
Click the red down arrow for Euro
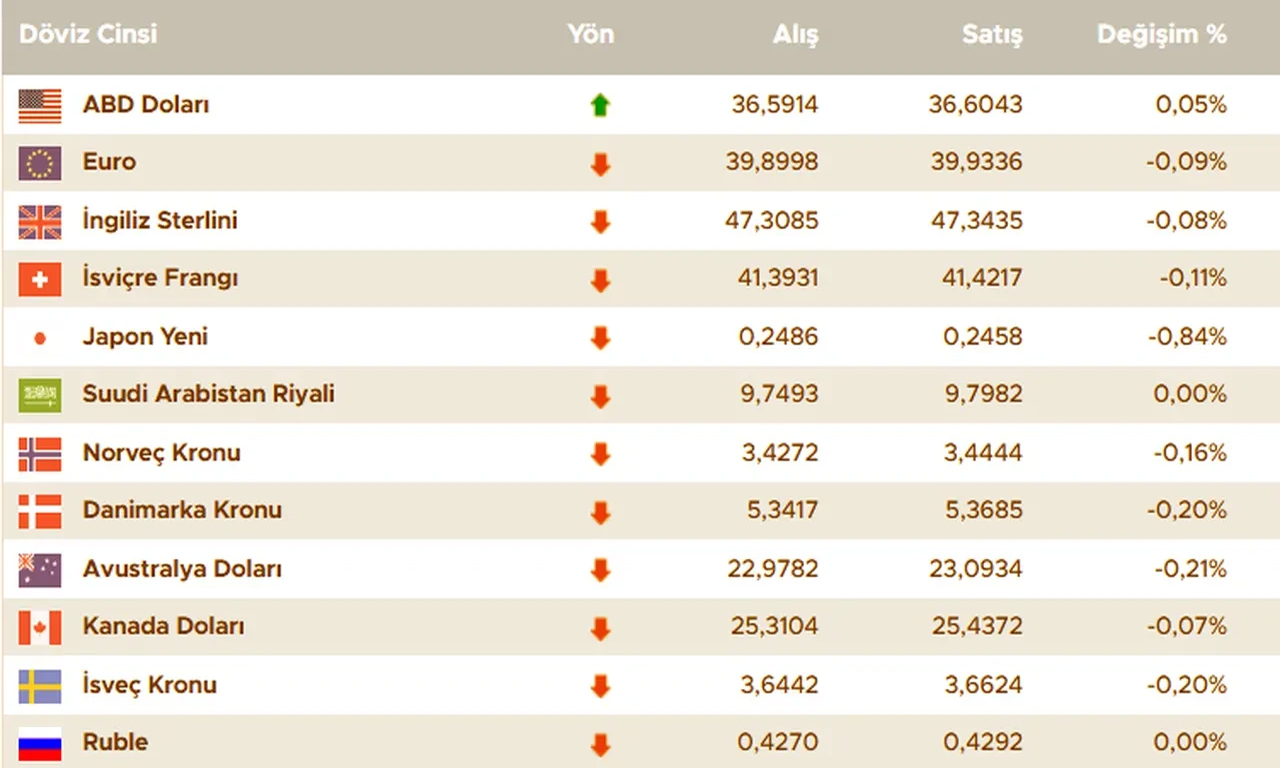click(600, 164)
